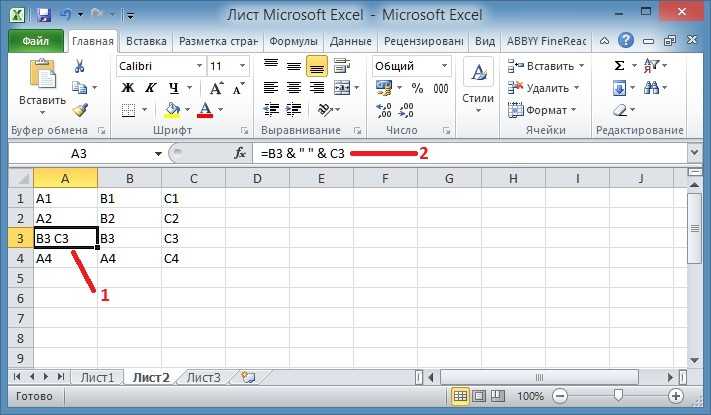Open the Файл tab
Screen dimensions: 711x415
tap(35, 41)
